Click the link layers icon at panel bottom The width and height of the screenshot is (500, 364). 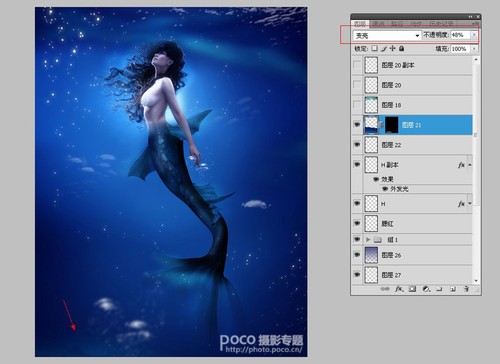click(385, 289)
